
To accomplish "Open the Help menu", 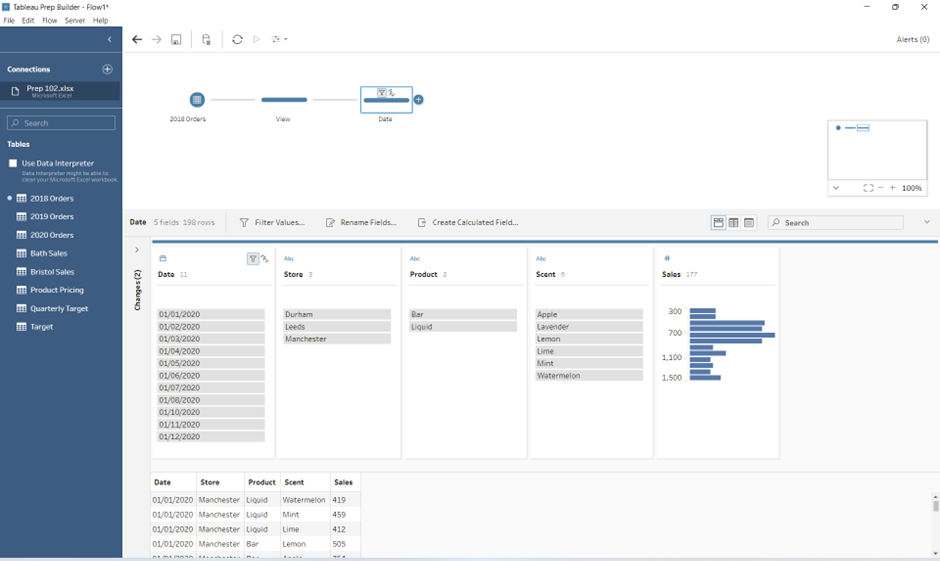I will (101, 20).
